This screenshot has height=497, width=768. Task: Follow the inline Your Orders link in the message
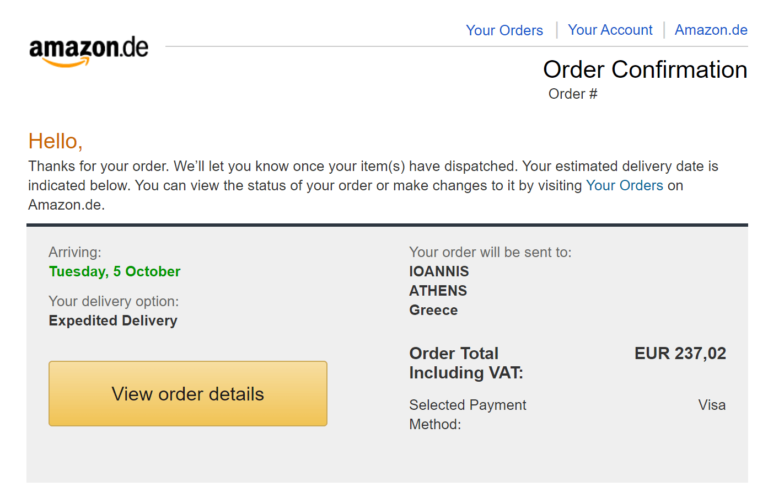tap(624, 185)
